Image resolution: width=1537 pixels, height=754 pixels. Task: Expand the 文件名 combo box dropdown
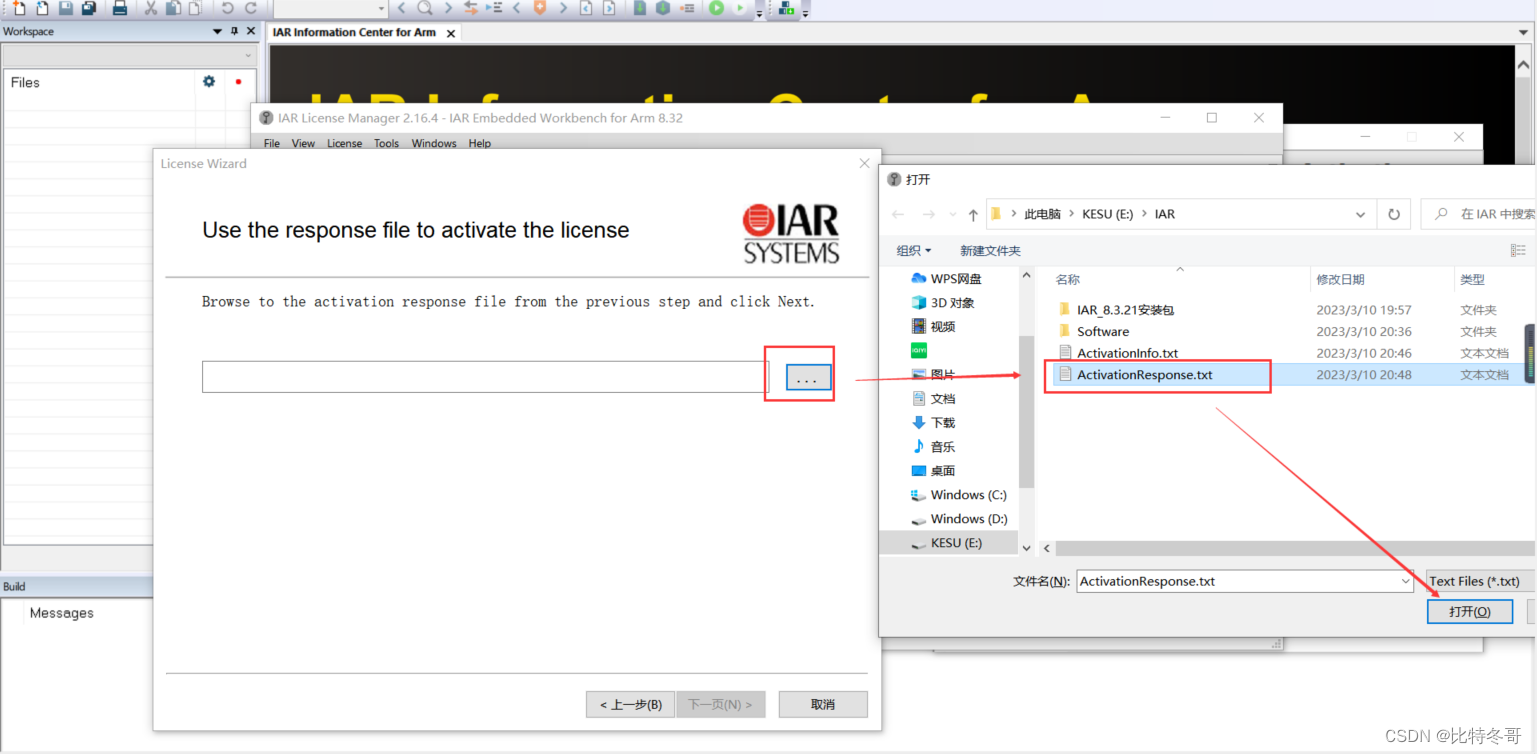coord(1406,581)
